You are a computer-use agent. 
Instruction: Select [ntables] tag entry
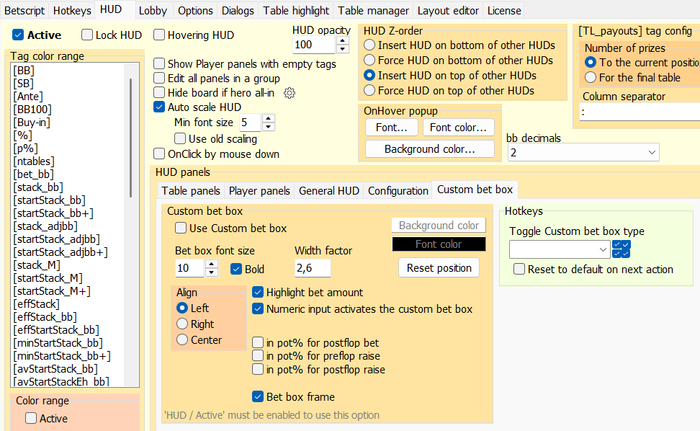[34, 161]
